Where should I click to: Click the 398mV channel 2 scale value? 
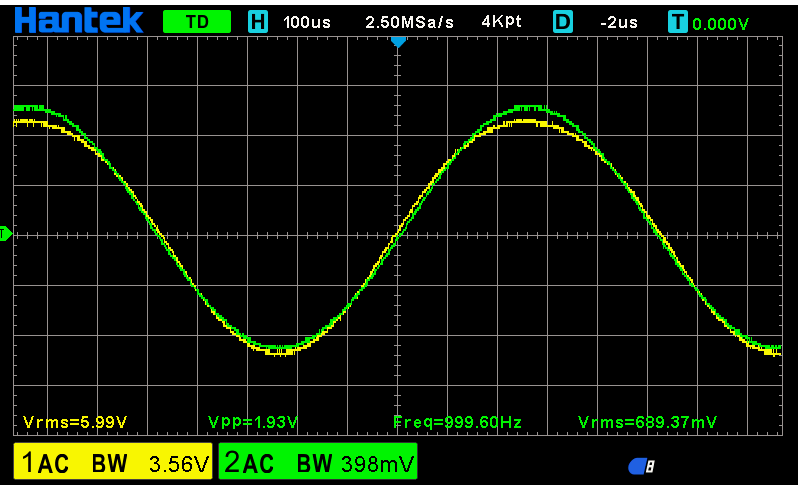(x=378, y=464)
